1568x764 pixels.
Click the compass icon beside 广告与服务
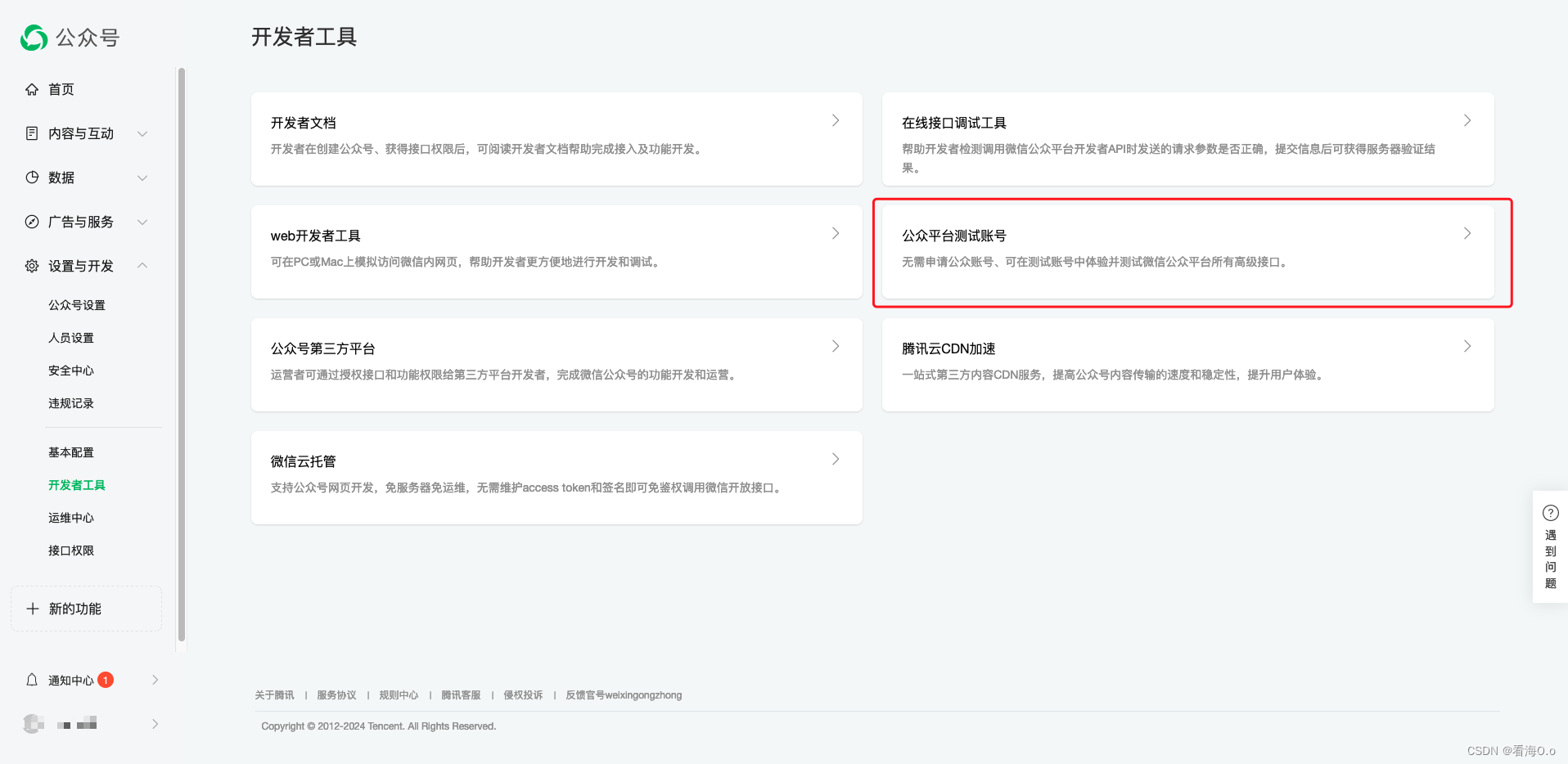pos(32,222)
